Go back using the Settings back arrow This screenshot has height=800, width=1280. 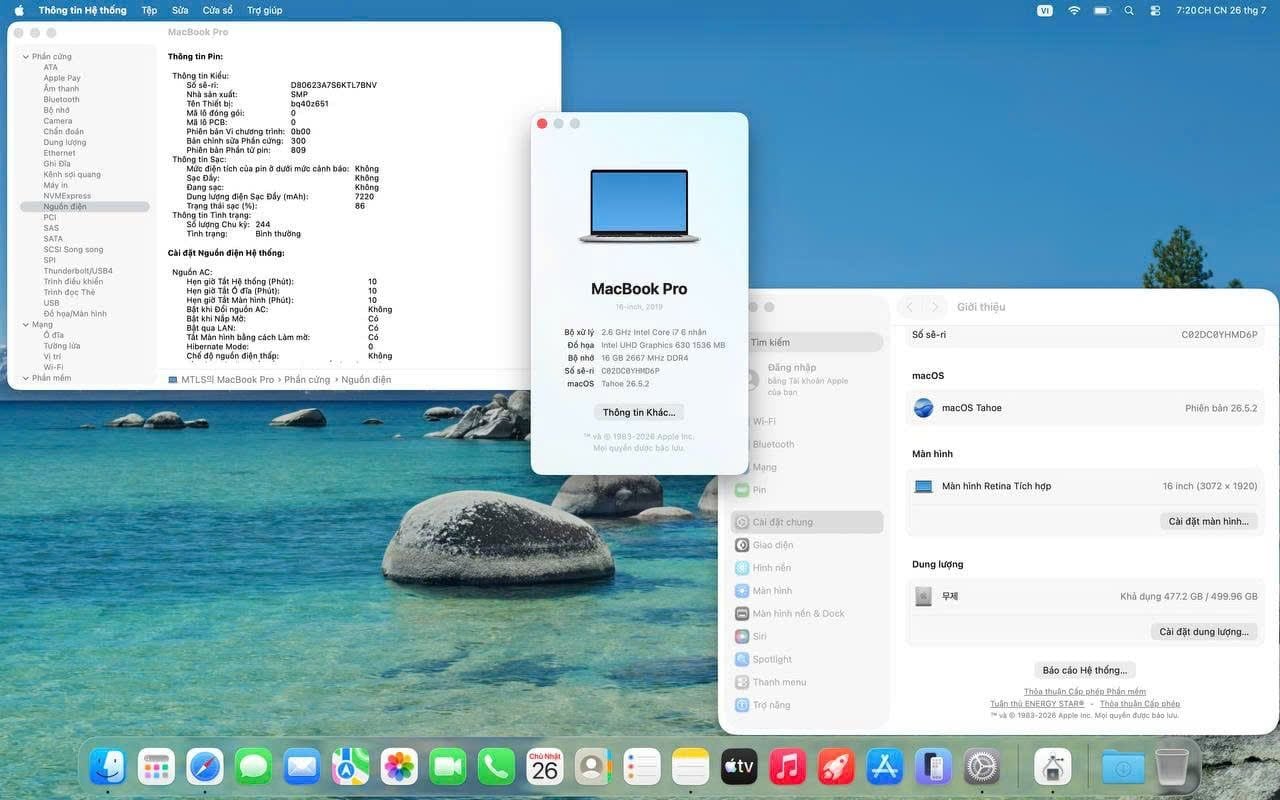(x=910, y=307)
